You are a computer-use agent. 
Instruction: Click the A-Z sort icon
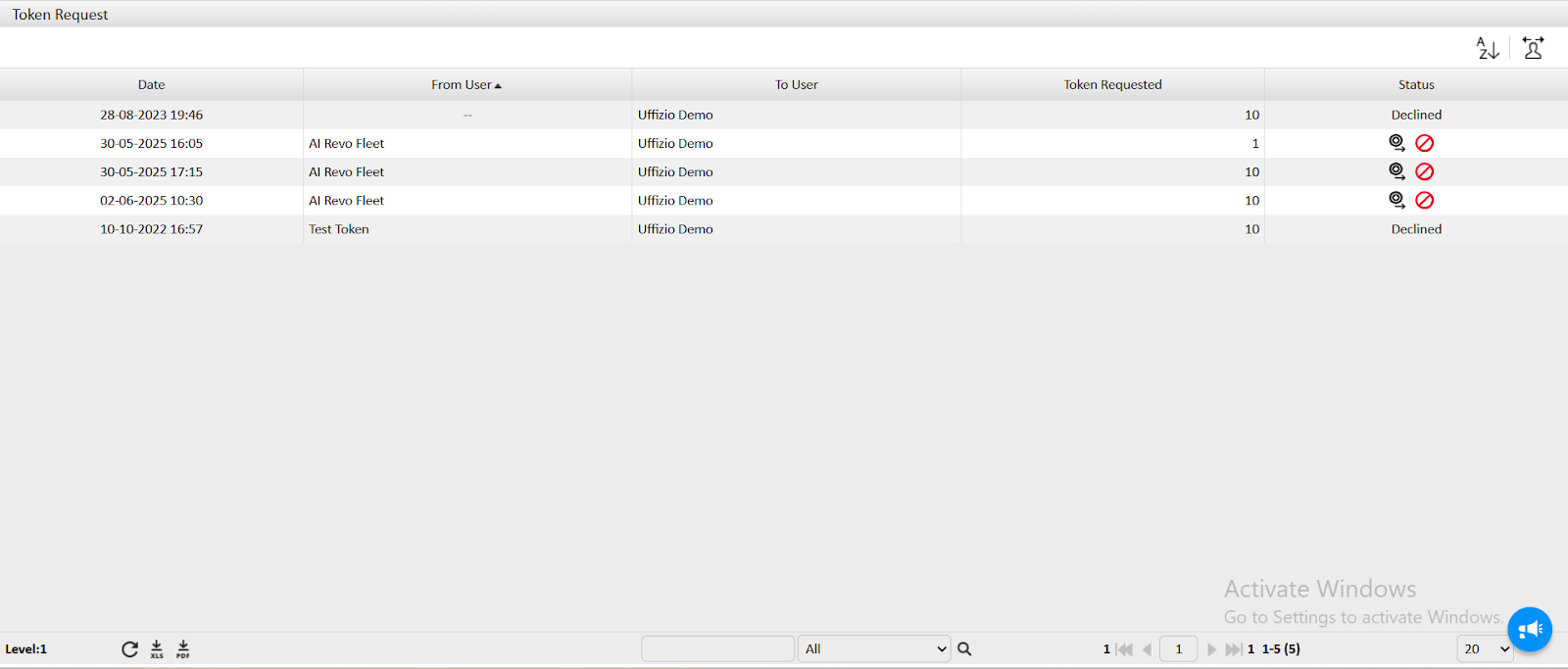[1487, 48]
